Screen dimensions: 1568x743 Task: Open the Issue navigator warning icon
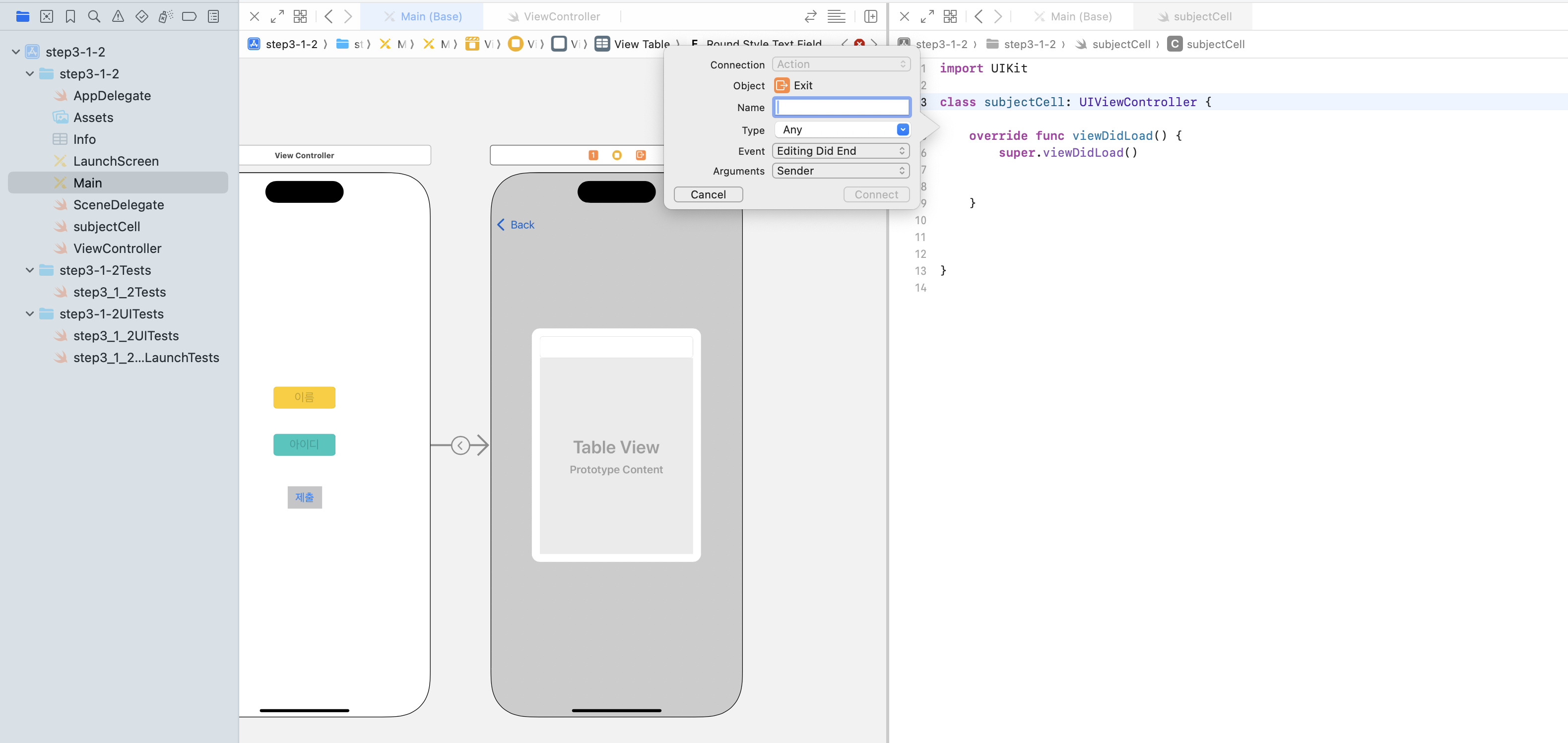point(118,16)
